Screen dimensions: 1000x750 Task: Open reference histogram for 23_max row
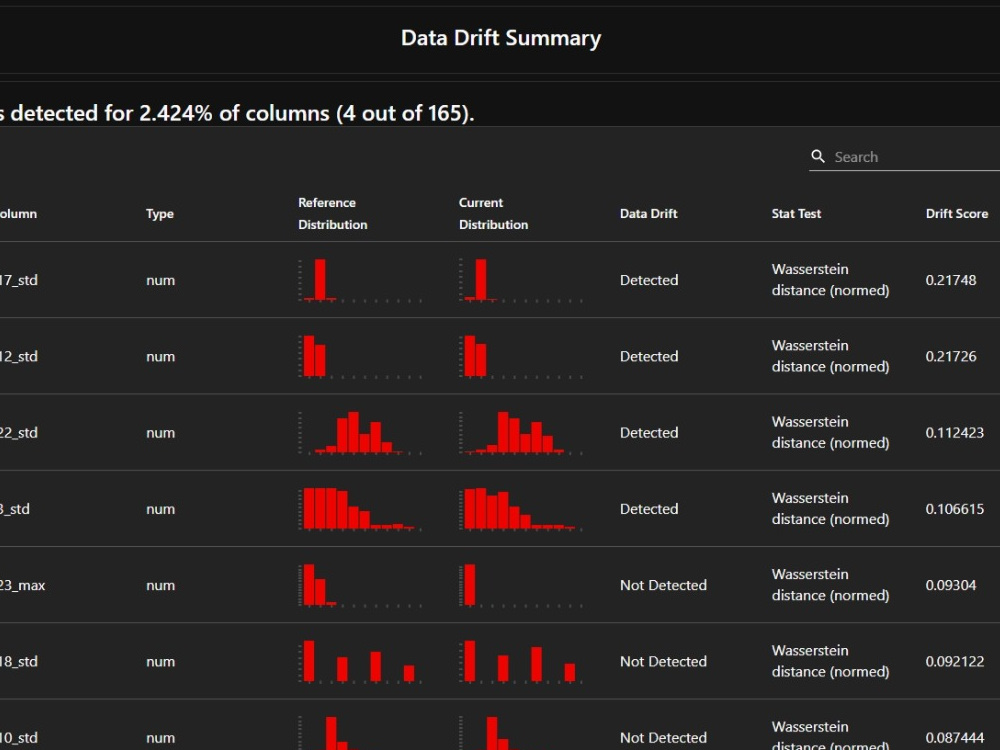360,585
